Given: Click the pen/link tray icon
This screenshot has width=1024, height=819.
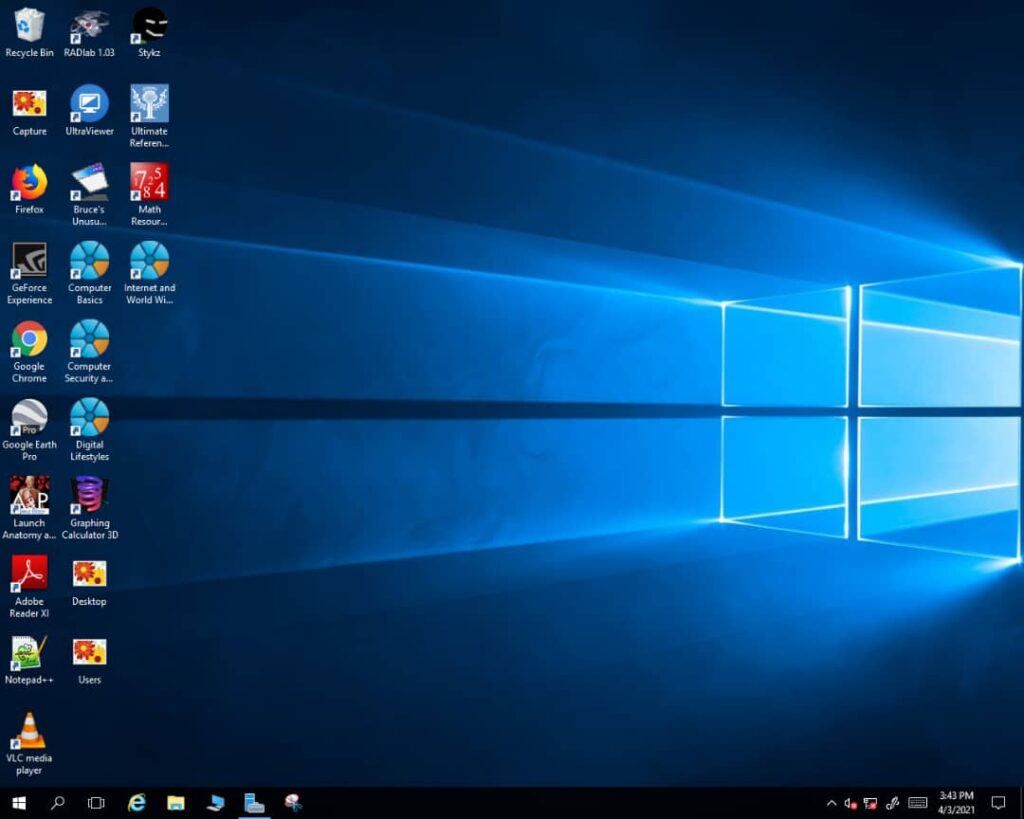Looking at the screenshot, I should 892,803.
